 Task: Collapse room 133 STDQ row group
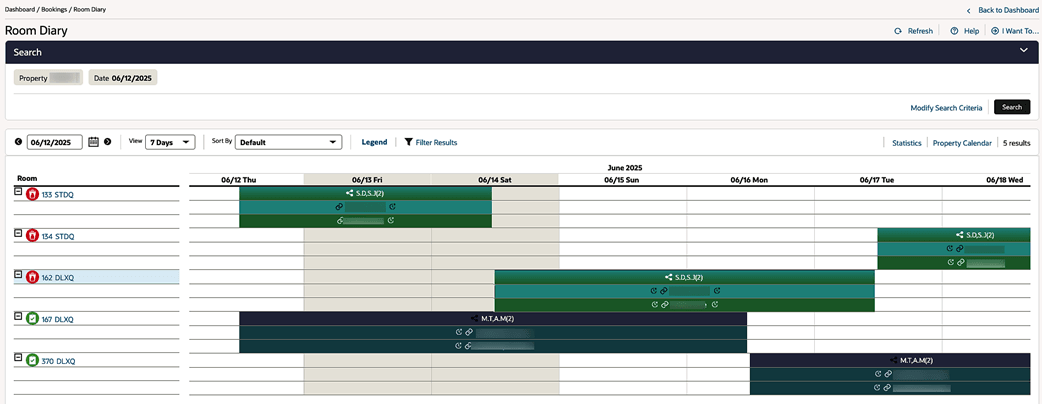pyautogui.click(x=18, y=191)
